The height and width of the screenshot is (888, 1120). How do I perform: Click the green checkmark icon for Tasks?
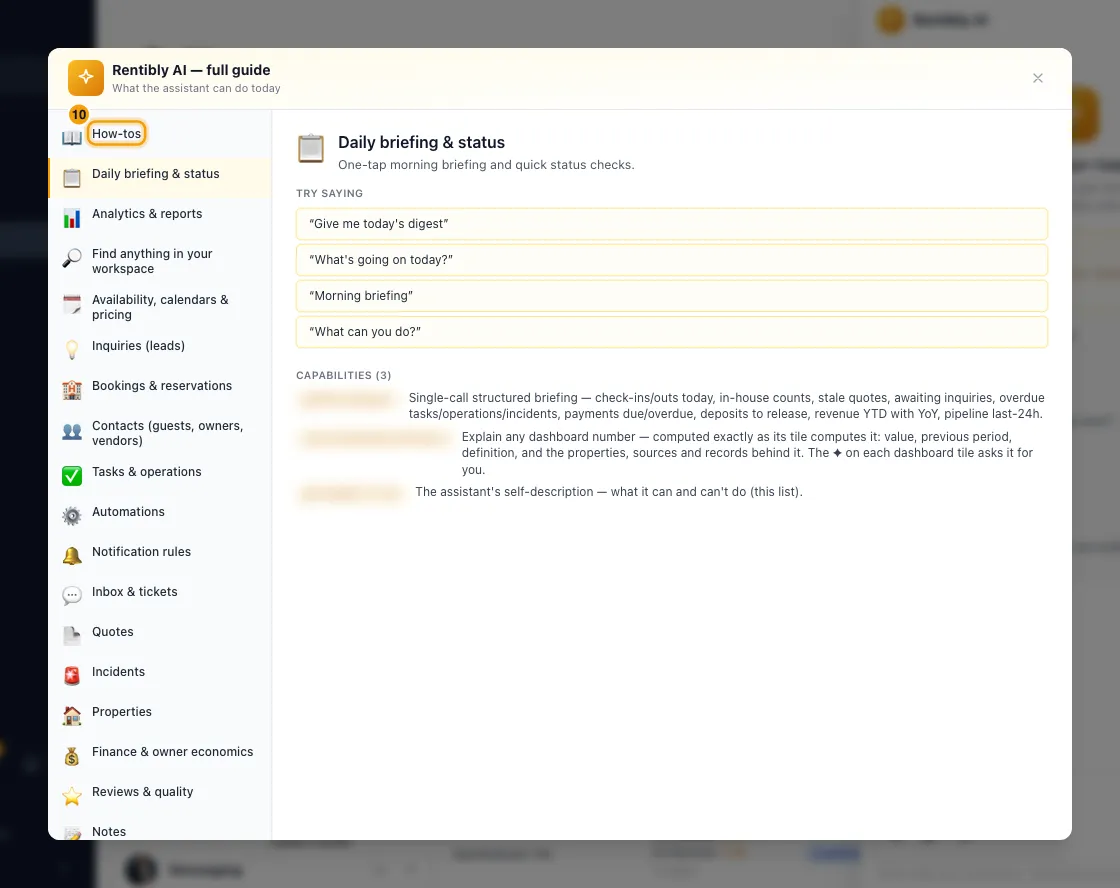tap(71, 475)
